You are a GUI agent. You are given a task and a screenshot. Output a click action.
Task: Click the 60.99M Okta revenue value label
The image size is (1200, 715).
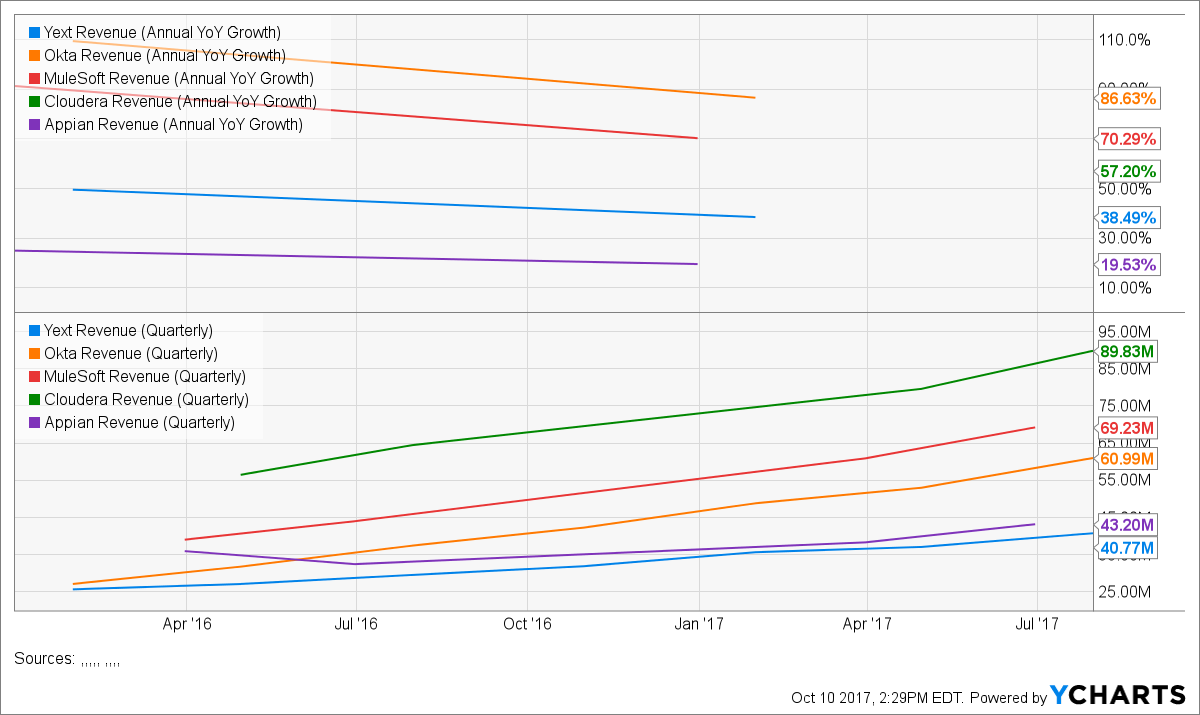point(1128,459)
